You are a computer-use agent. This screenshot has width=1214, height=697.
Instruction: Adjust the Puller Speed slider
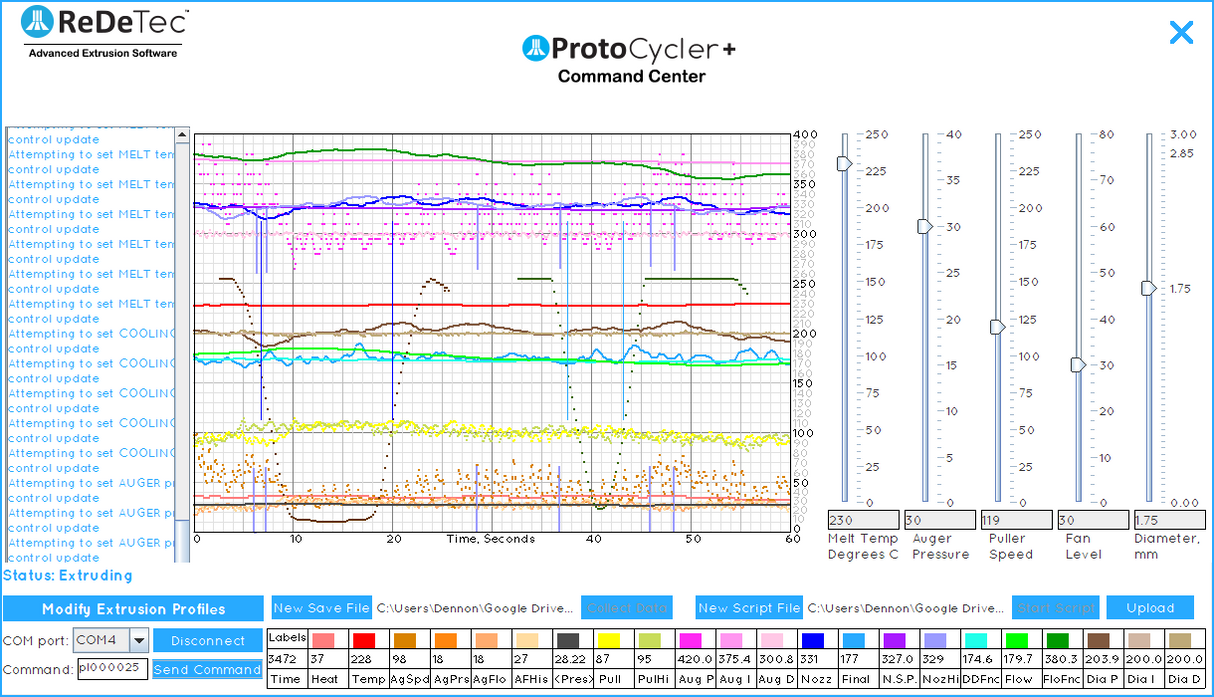(997, 327)
